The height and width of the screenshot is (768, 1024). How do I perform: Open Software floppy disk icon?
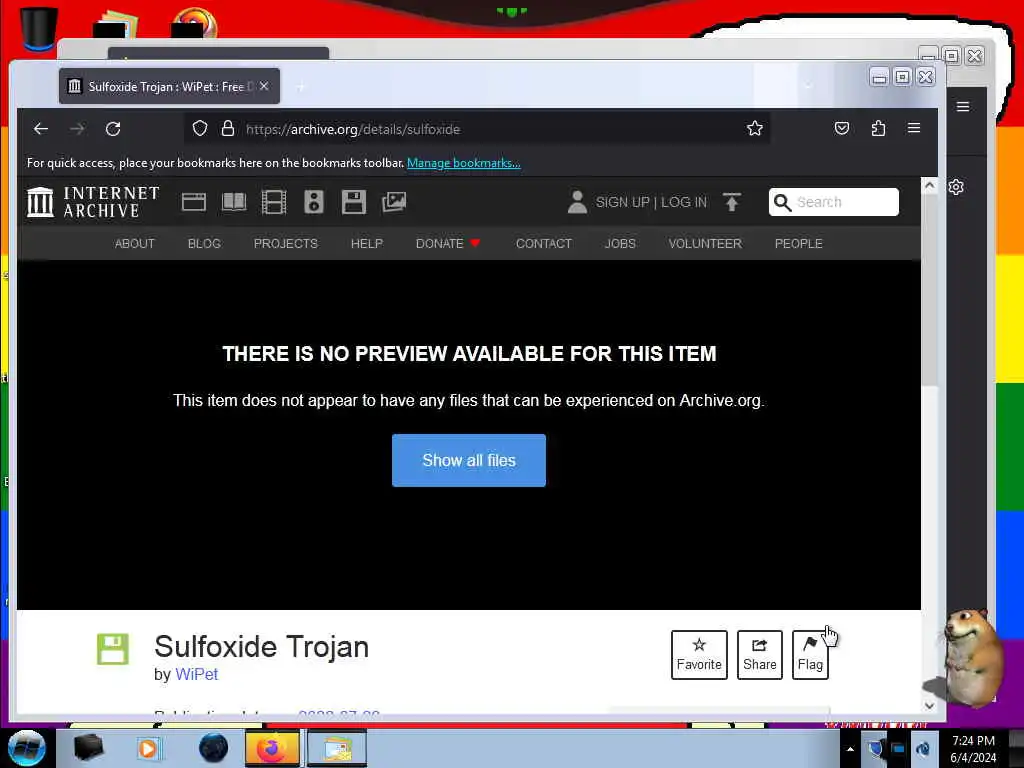coord(353,202)
